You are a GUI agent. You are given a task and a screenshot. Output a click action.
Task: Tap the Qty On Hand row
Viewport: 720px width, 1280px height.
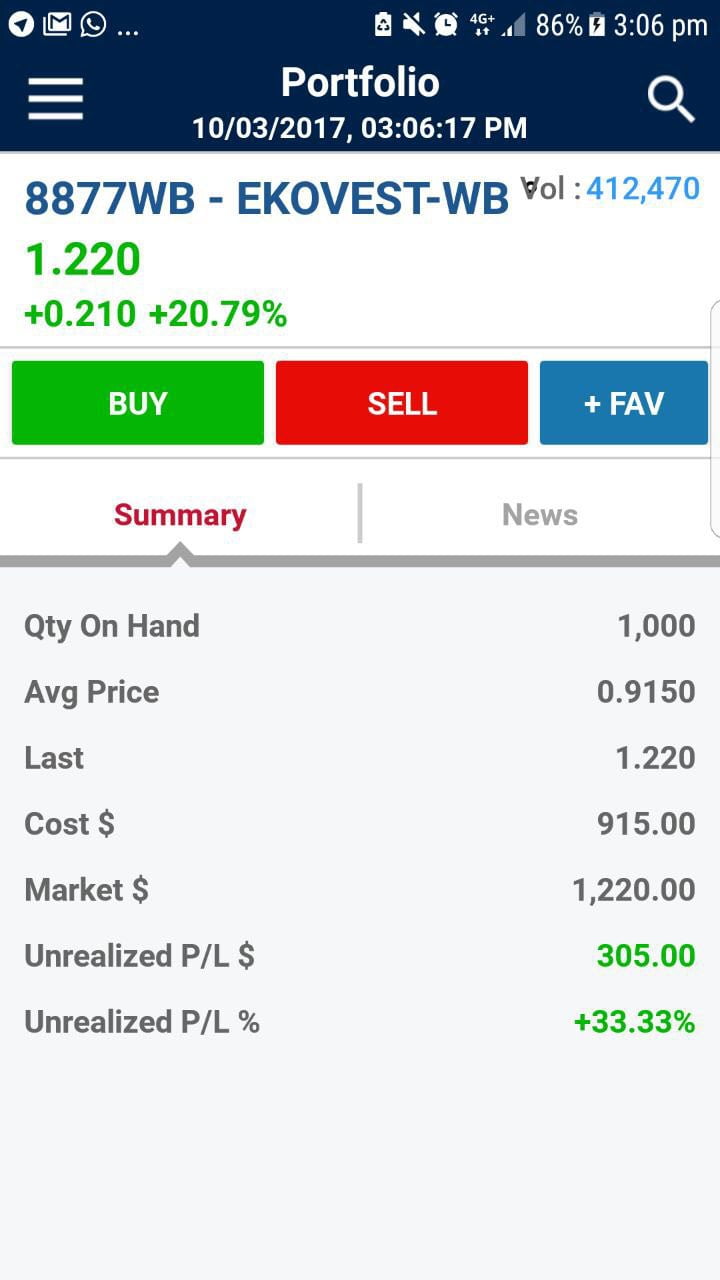[360, 626]
